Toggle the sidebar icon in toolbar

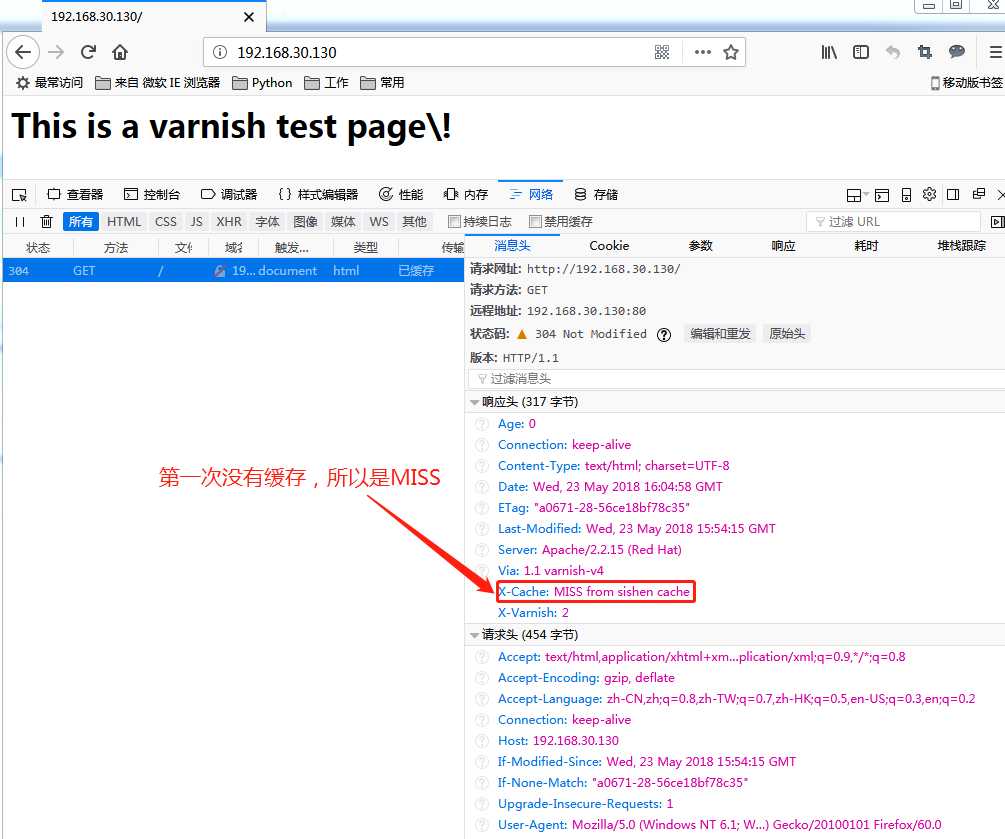(861, 52)
